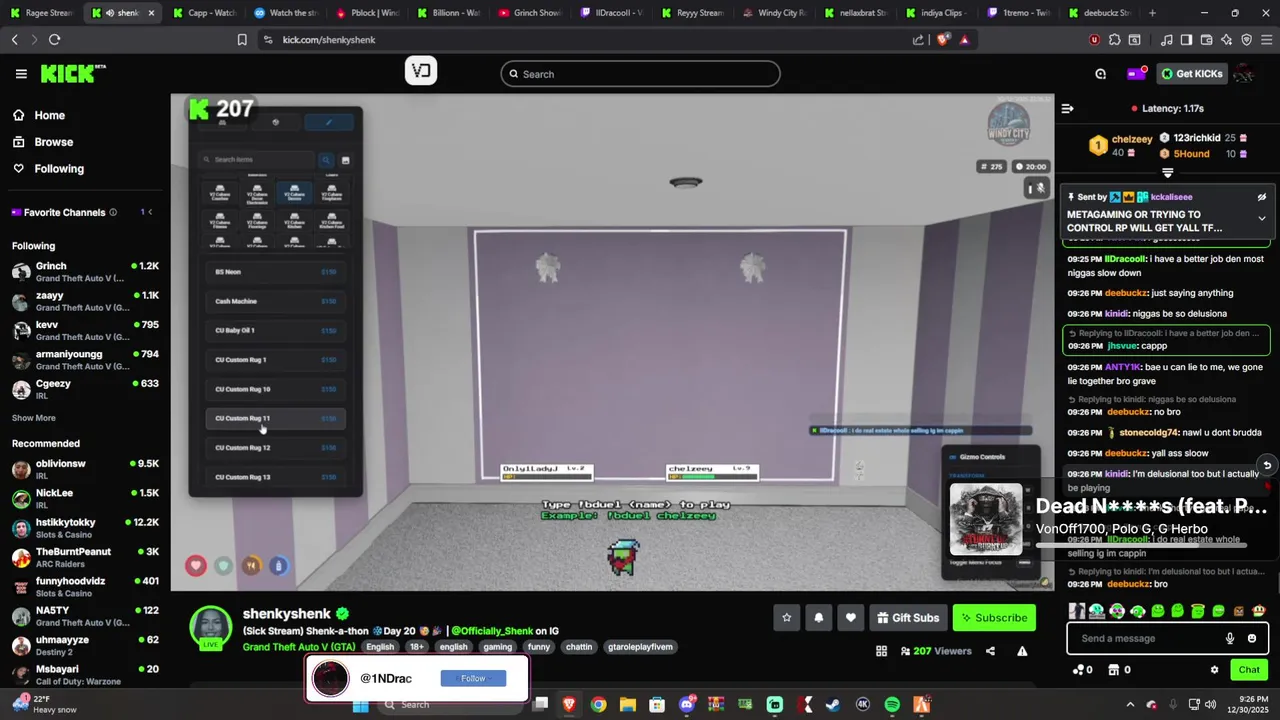Switch to 1tremo Twitch browser tab
Screen dimensions: 1280x720
(1019, 13)
